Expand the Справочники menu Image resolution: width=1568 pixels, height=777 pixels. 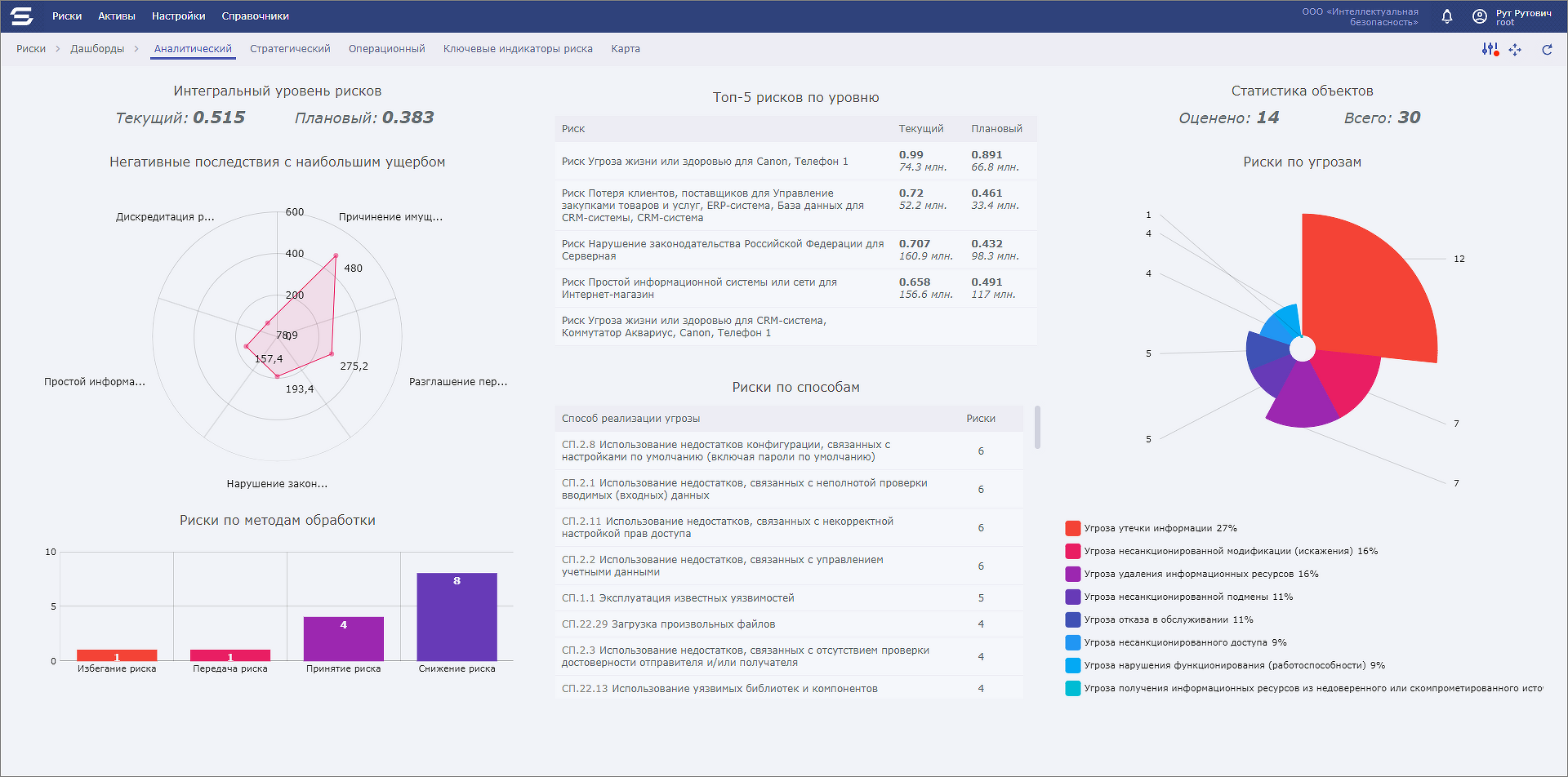click(x=255, y=16)
